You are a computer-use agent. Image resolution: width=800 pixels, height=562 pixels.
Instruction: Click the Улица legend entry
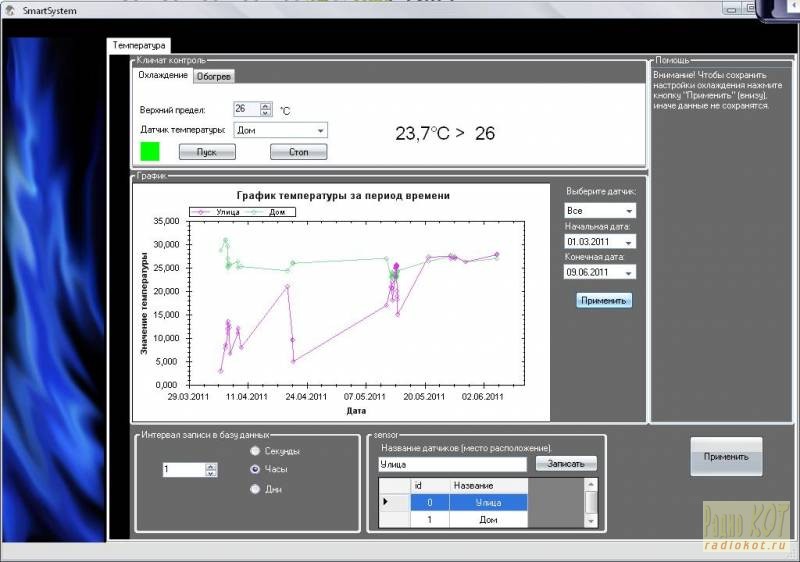click(216, 212)
